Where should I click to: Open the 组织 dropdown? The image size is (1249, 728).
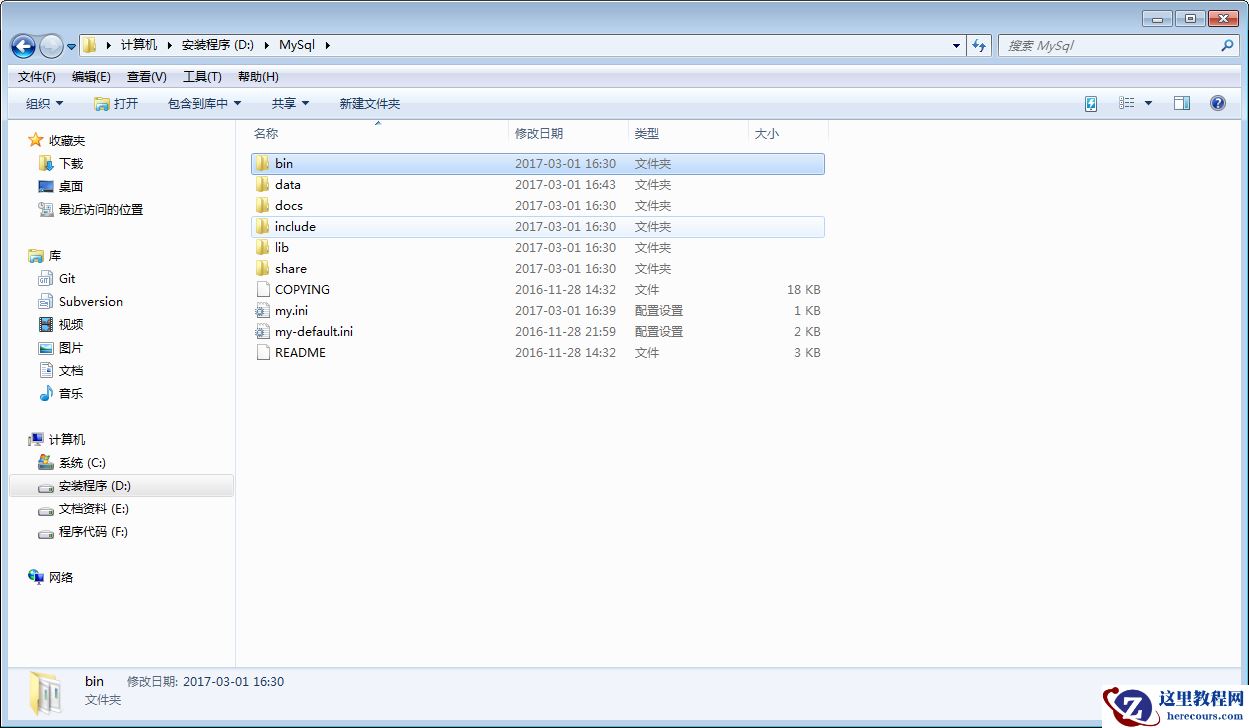42,103
